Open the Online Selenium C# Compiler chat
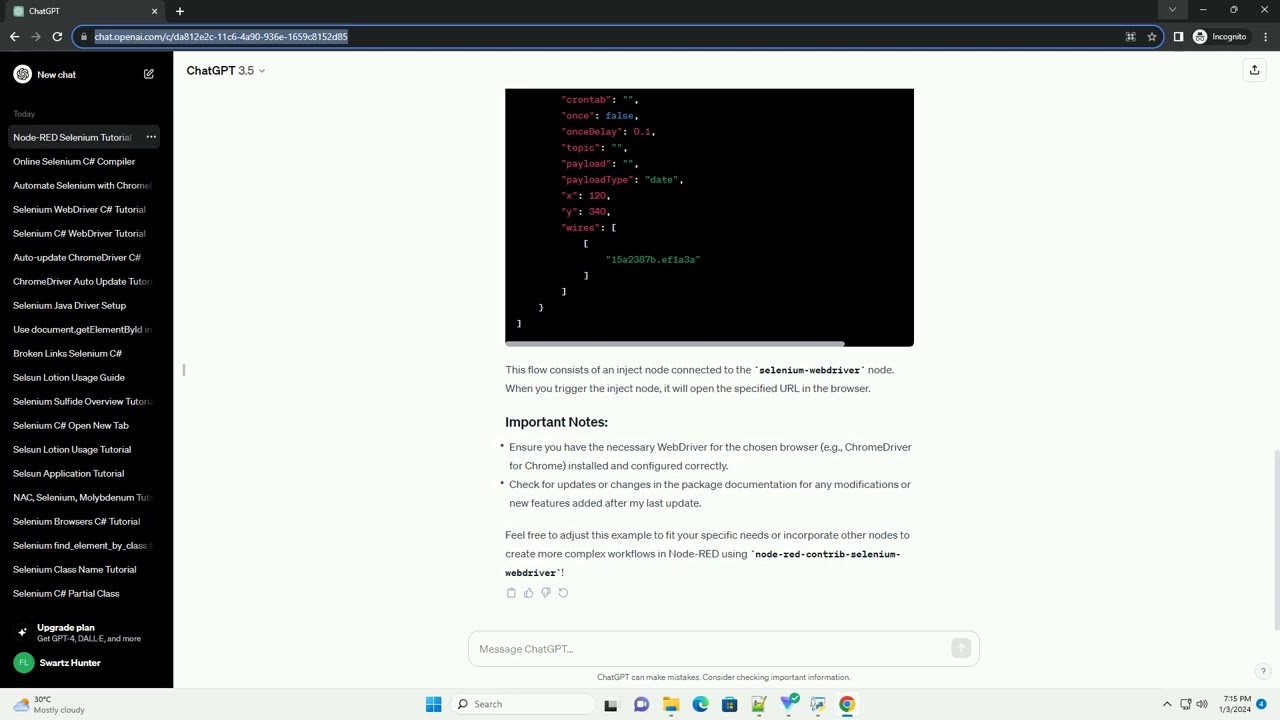The width and height of the screenshot is (1280, 720). [84, 161]
